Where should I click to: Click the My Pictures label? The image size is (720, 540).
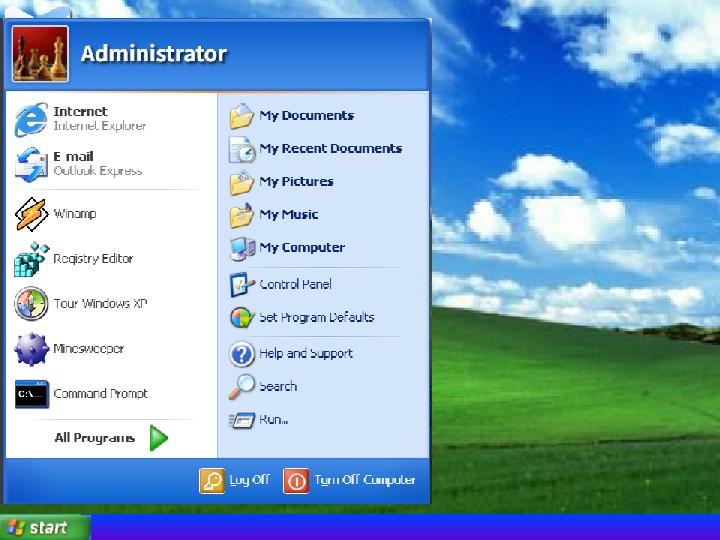(x=296, y=182)
